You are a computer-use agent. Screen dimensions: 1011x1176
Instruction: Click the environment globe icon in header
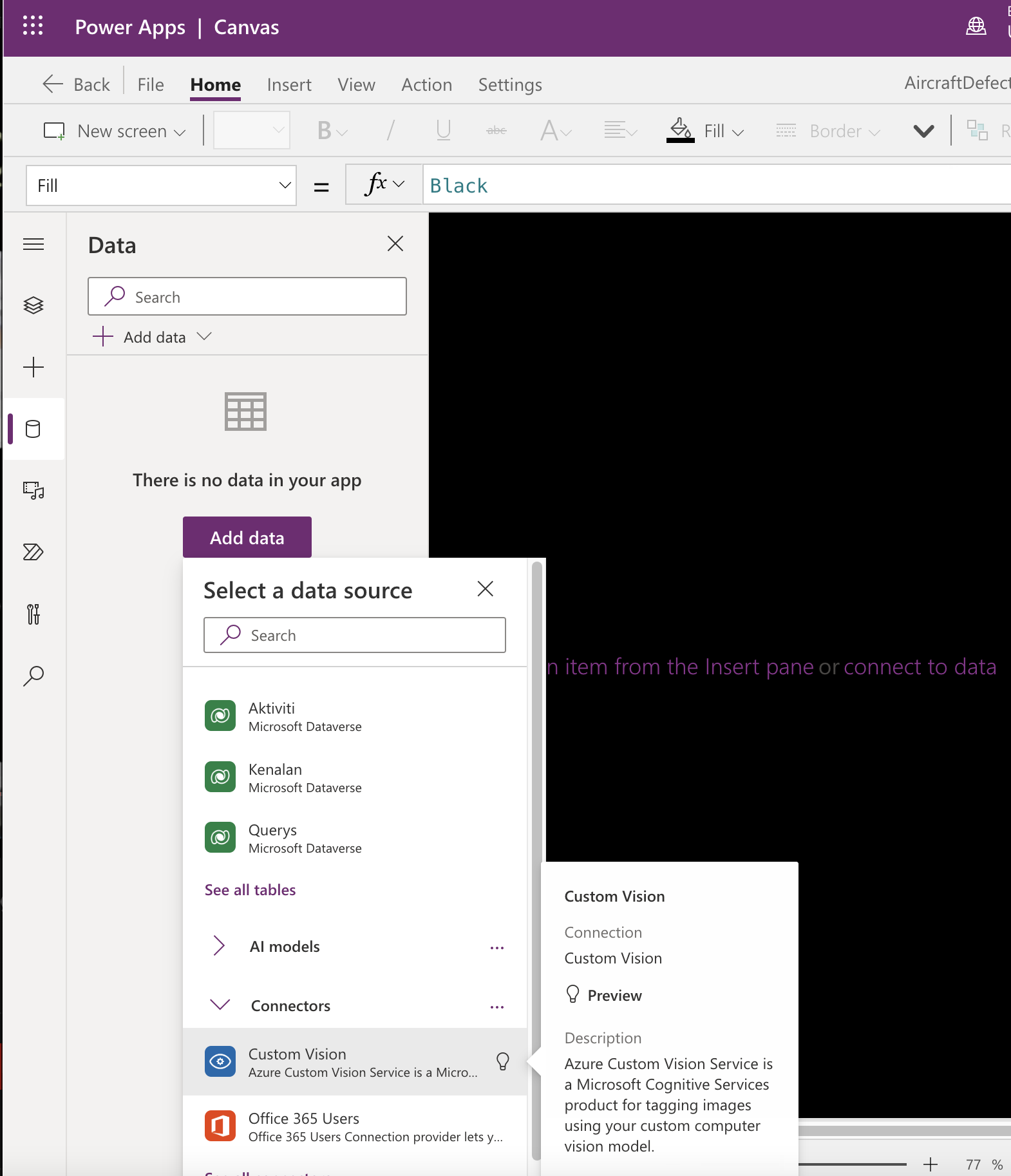pos(976,26)
